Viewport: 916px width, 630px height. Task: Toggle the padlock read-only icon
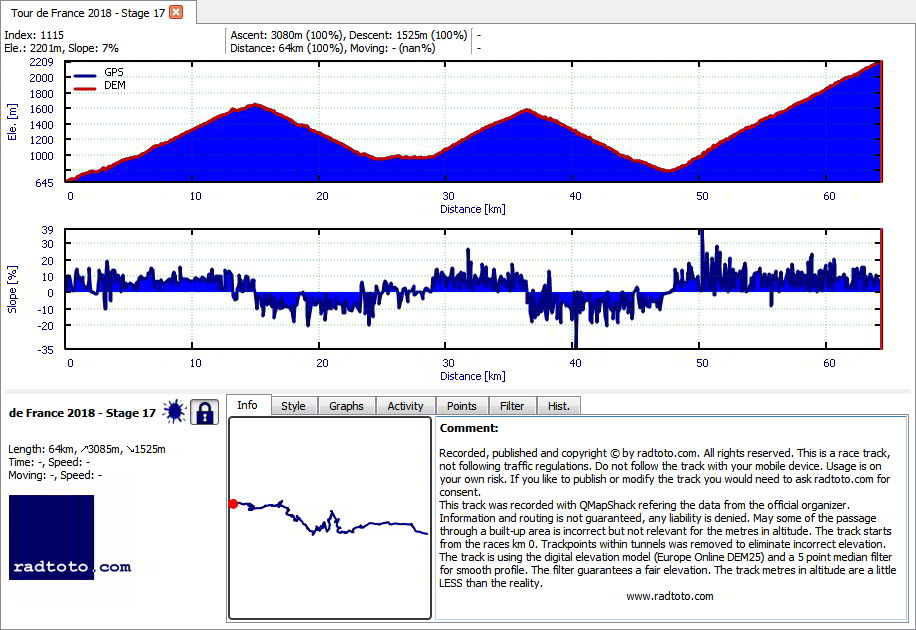(x=204, y=412)
